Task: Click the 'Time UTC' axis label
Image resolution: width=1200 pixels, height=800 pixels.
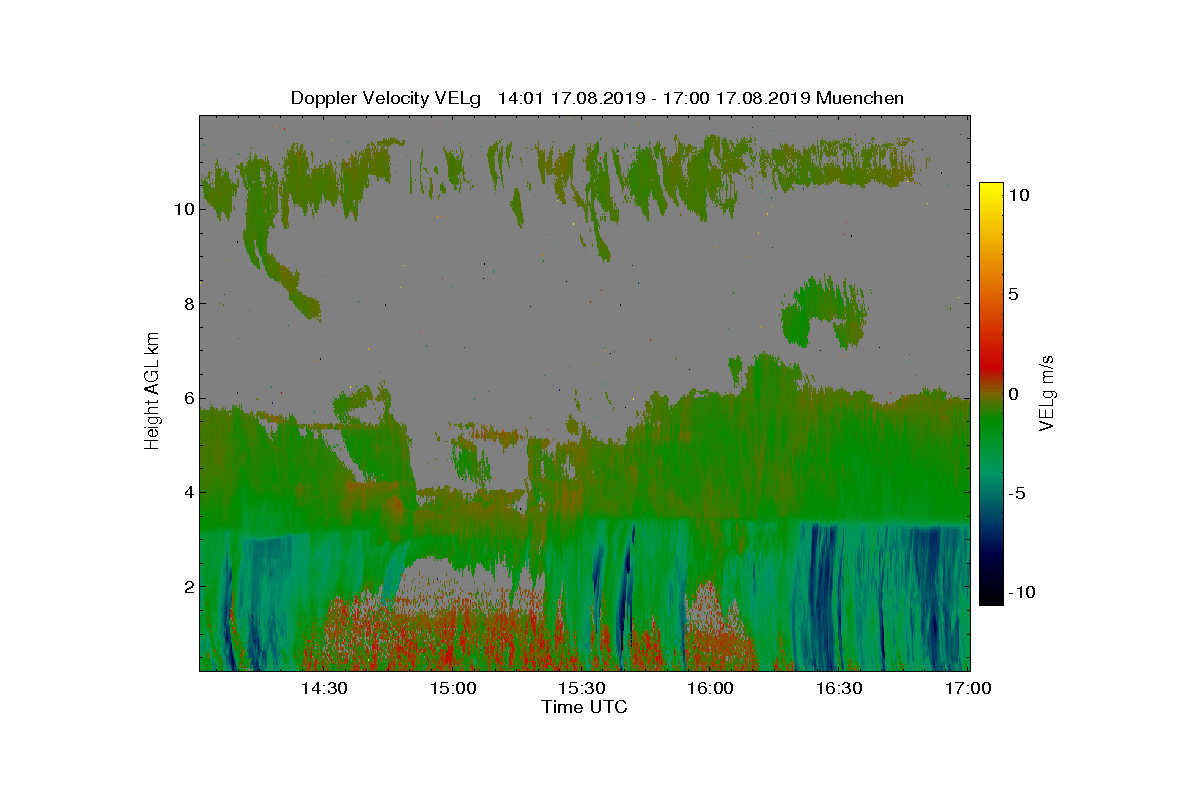Action: point(585,707)
